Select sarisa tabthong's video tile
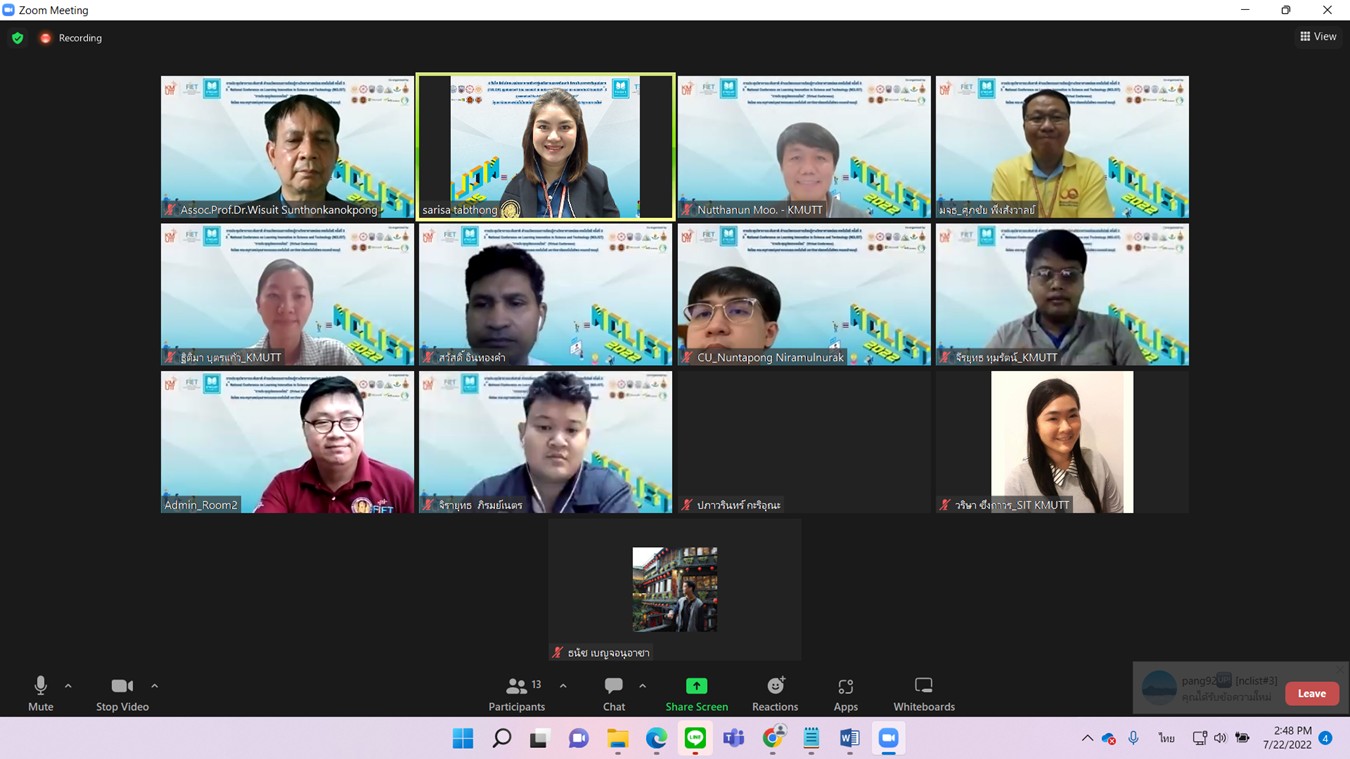 click(545, 146)
